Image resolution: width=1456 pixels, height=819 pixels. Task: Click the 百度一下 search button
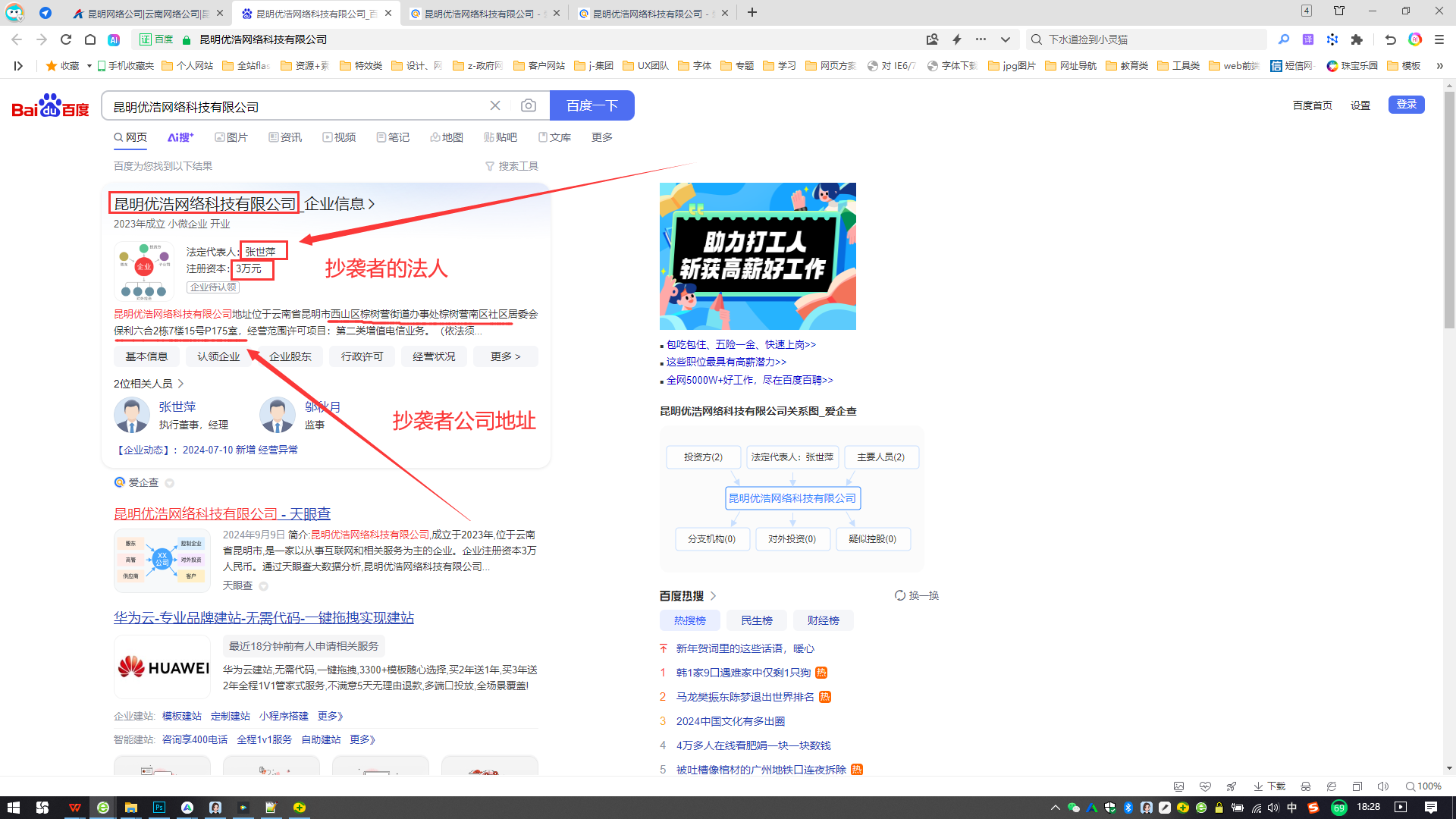tap(591, 105)
